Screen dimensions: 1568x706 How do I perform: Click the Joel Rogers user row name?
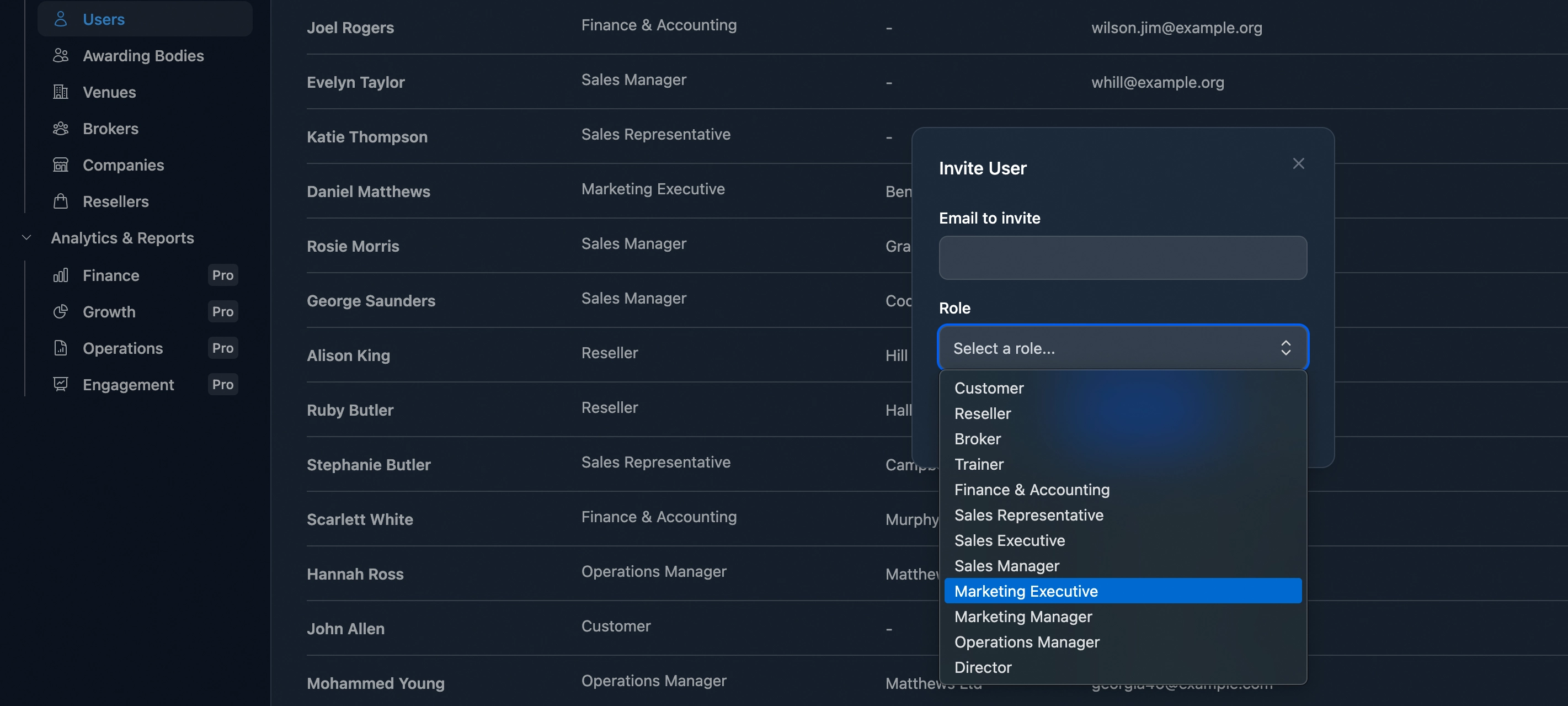click(x=350, y=28)
